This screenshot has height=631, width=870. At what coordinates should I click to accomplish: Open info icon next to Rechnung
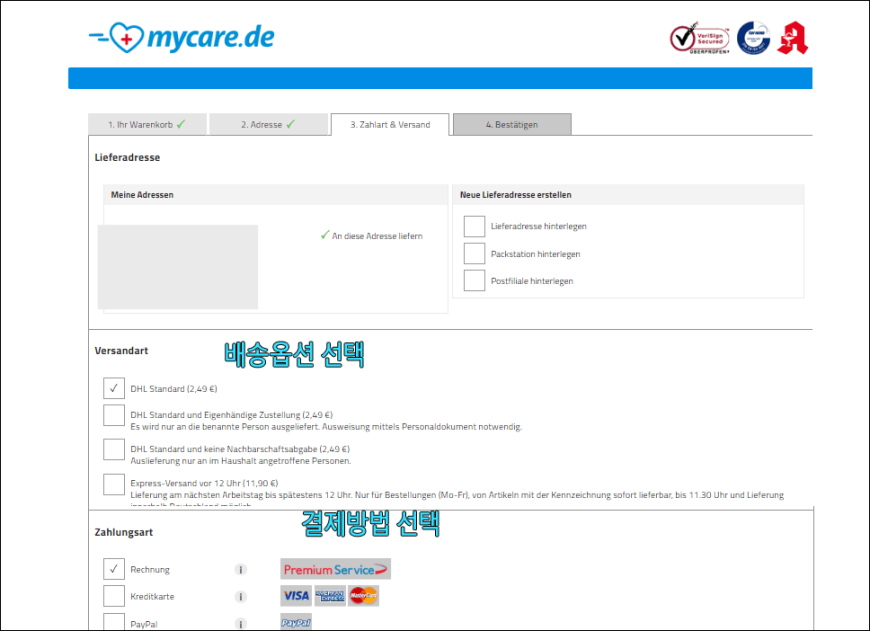pyautogui.click(x=240, y=569)
